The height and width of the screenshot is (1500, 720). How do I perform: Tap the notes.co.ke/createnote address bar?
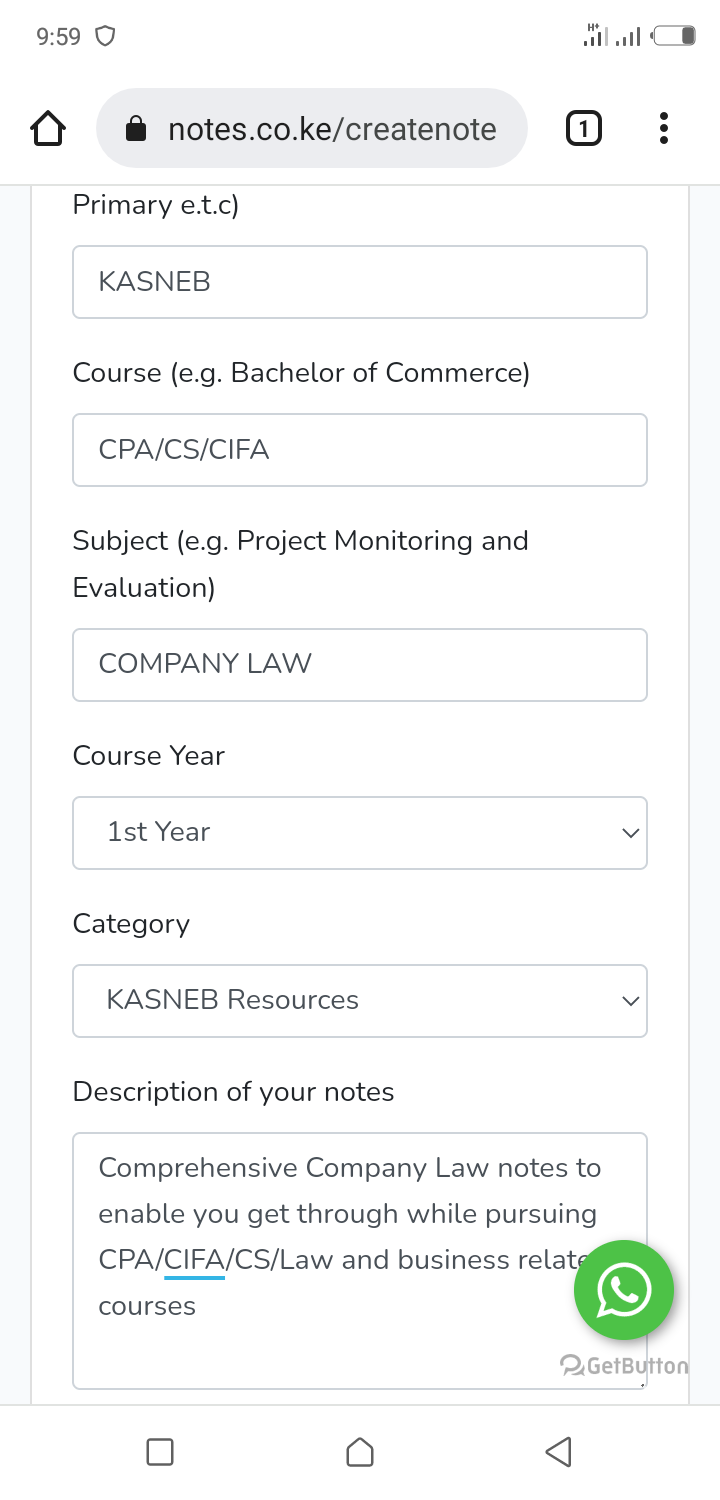coord(331,129)
